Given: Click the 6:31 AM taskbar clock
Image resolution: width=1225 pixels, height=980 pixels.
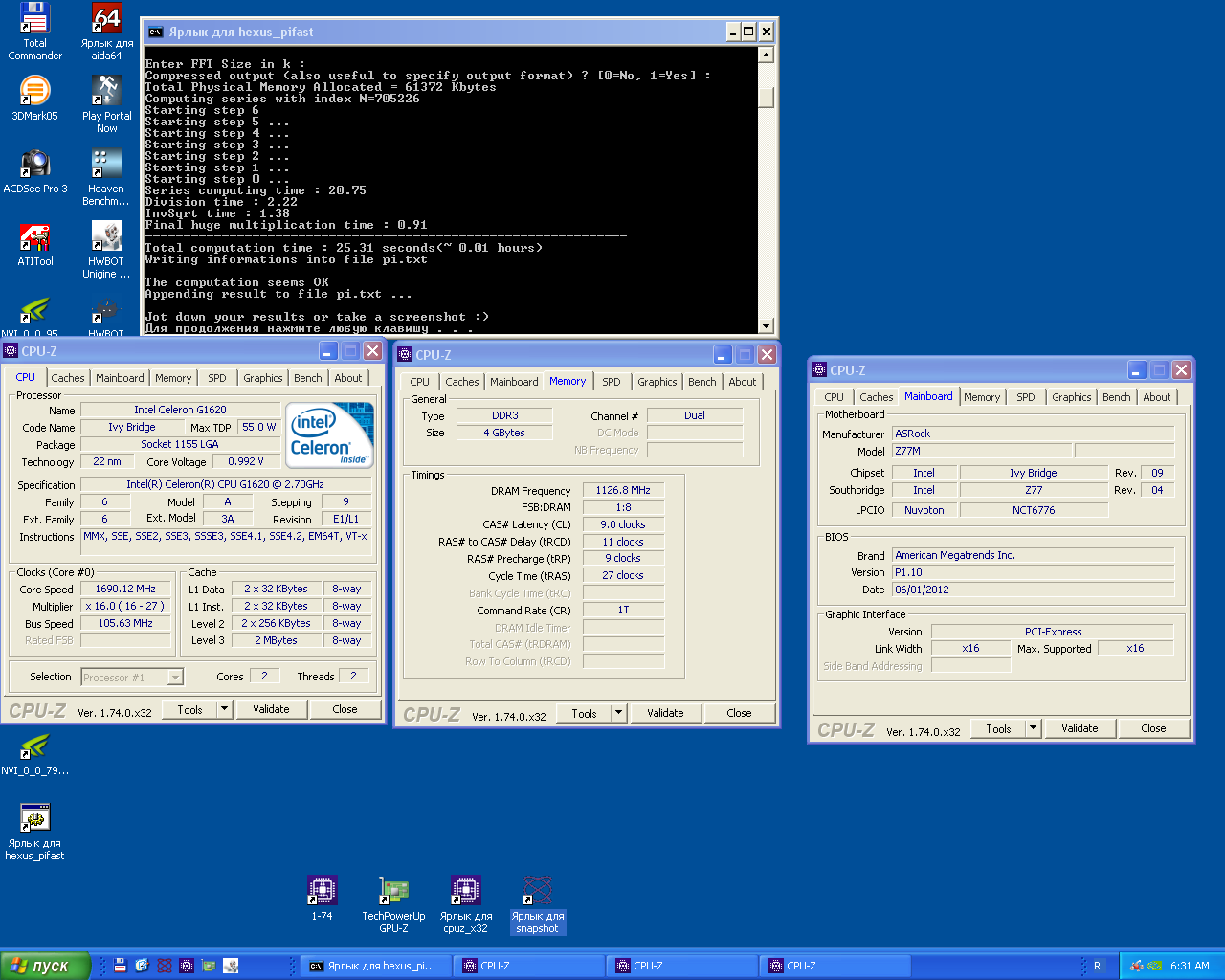Looking at the screenshot, I should click(1190, 966).
